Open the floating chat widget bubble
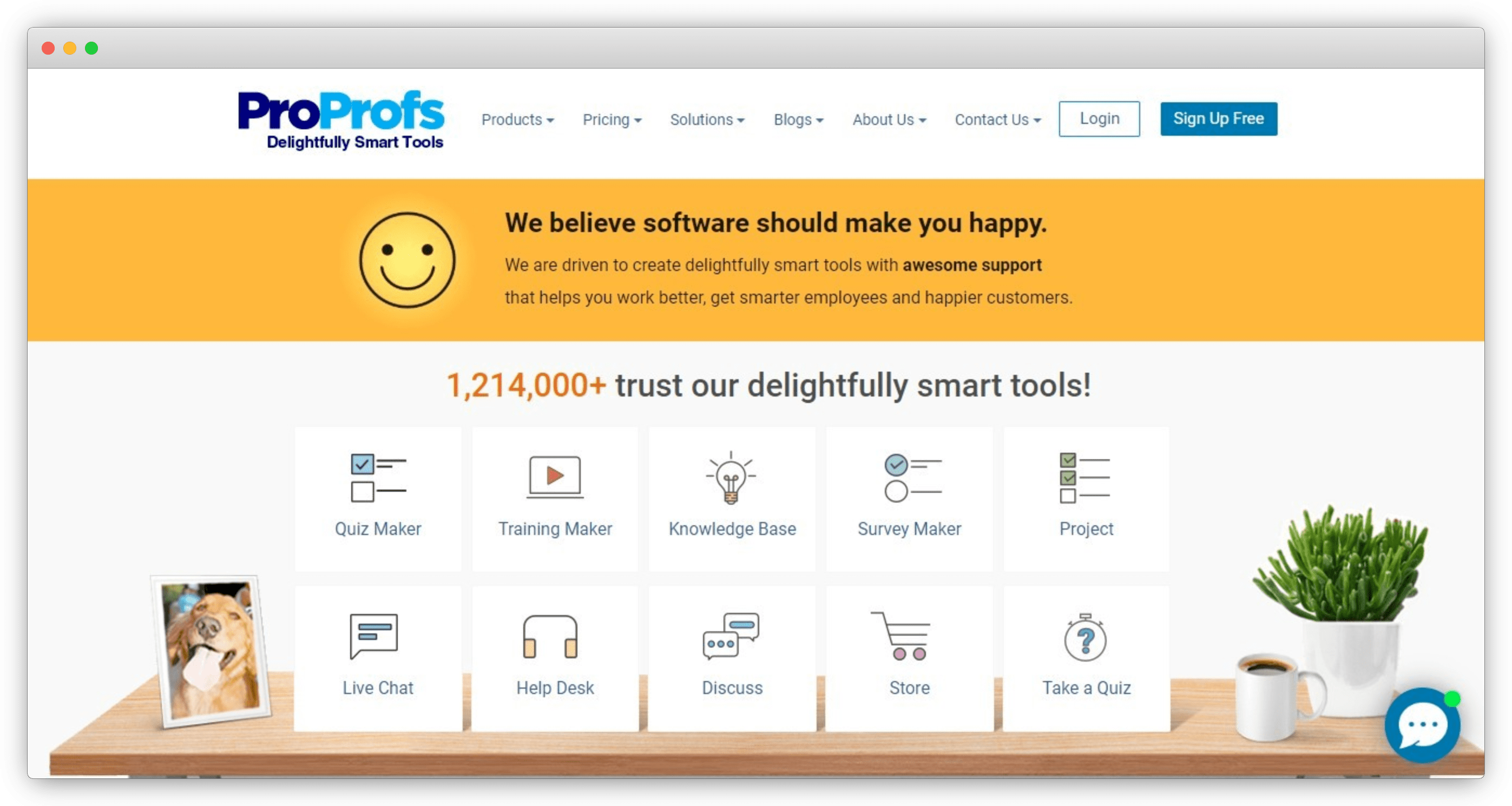Viewport: 1512px width, 806px height. point(1422,725)
